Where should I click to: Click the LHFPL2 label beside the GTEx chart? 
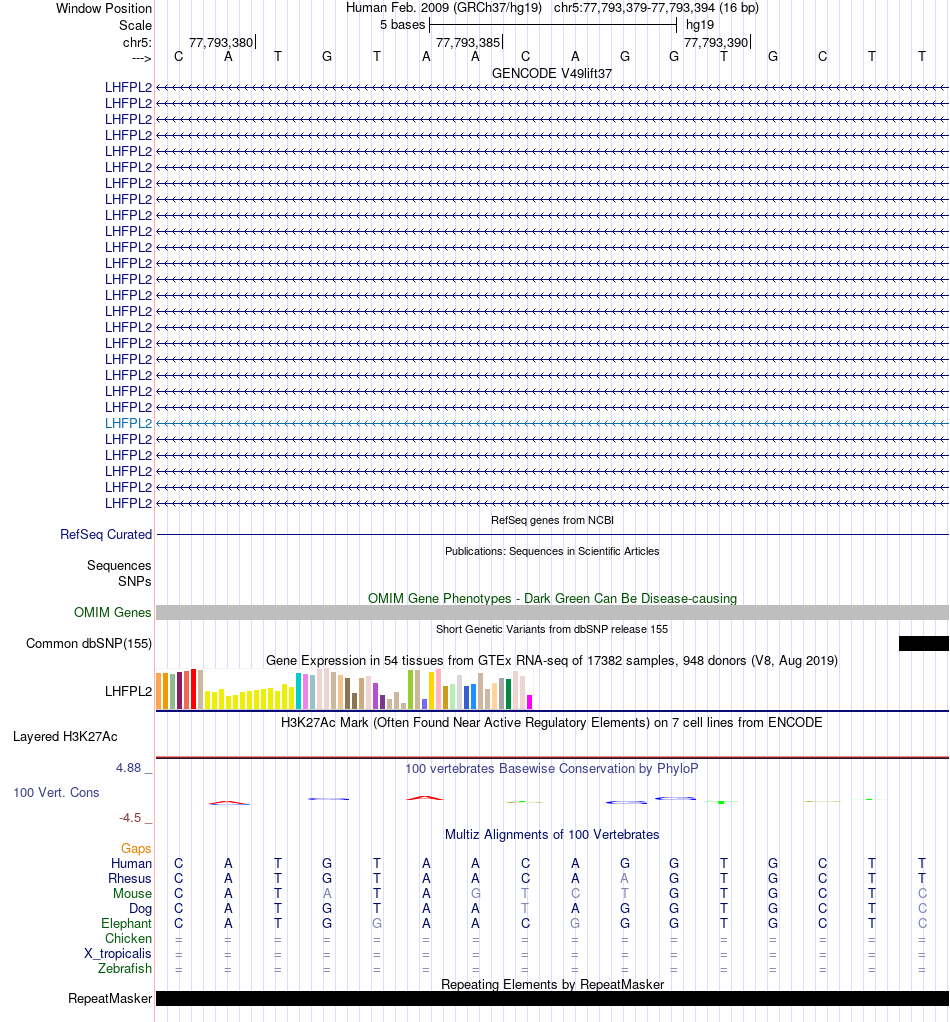(128, 691)
